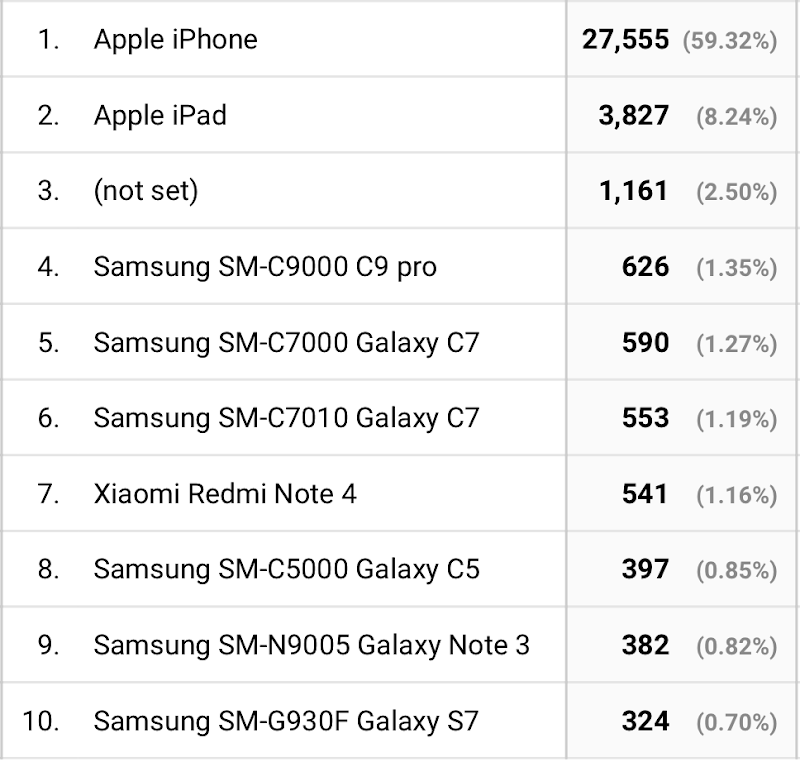This screenshot has height=762, width=800.
Task: Click the 3,827 sessions value
Action: tap(634, 115)
